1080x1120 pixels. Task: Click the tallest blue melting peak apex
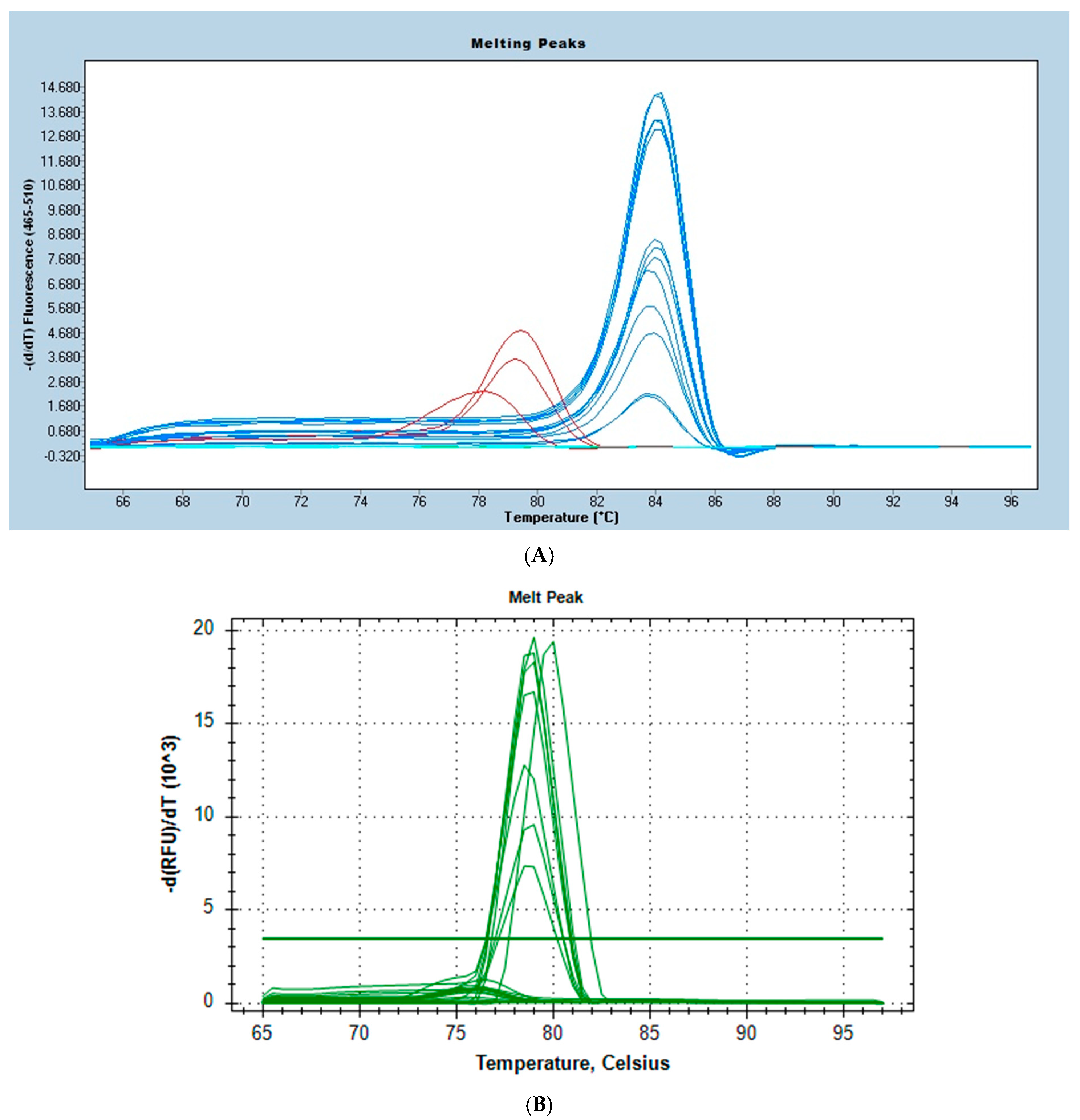658,94
